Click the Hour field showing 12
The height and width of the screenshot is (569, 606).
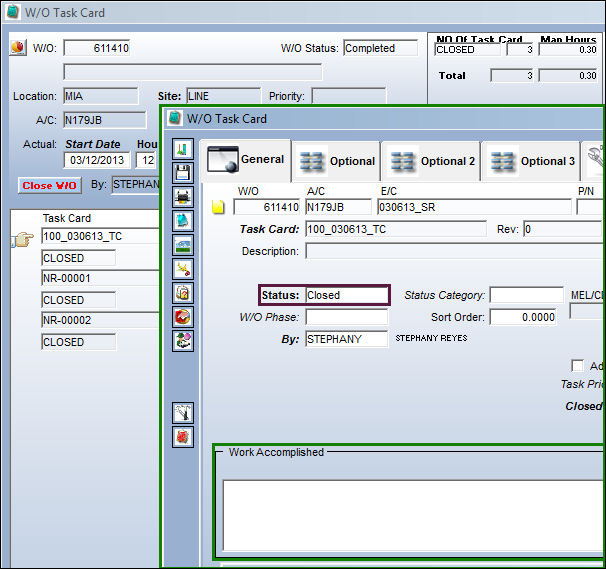(x=147, y=160)
